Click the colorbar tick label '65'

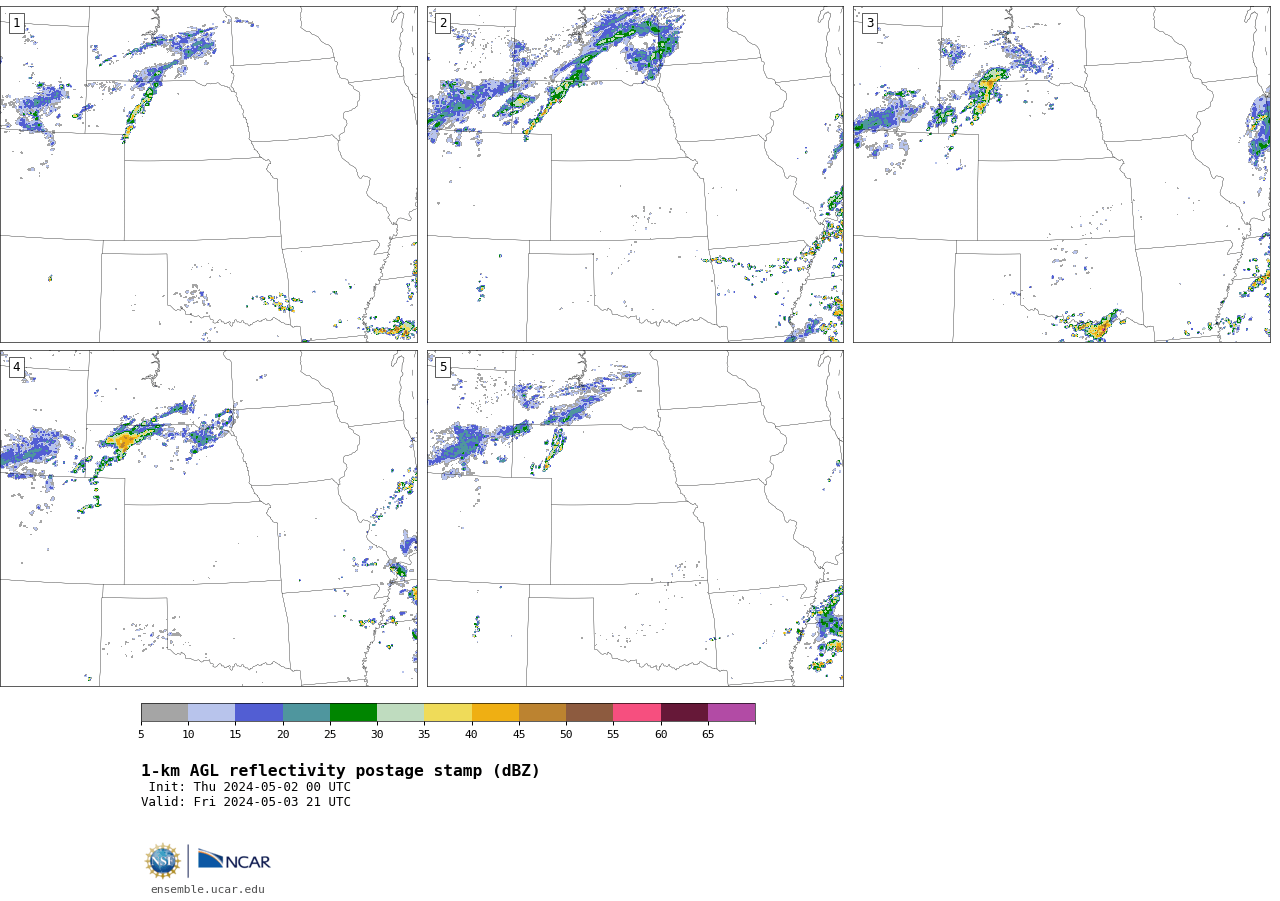(708, 735)
